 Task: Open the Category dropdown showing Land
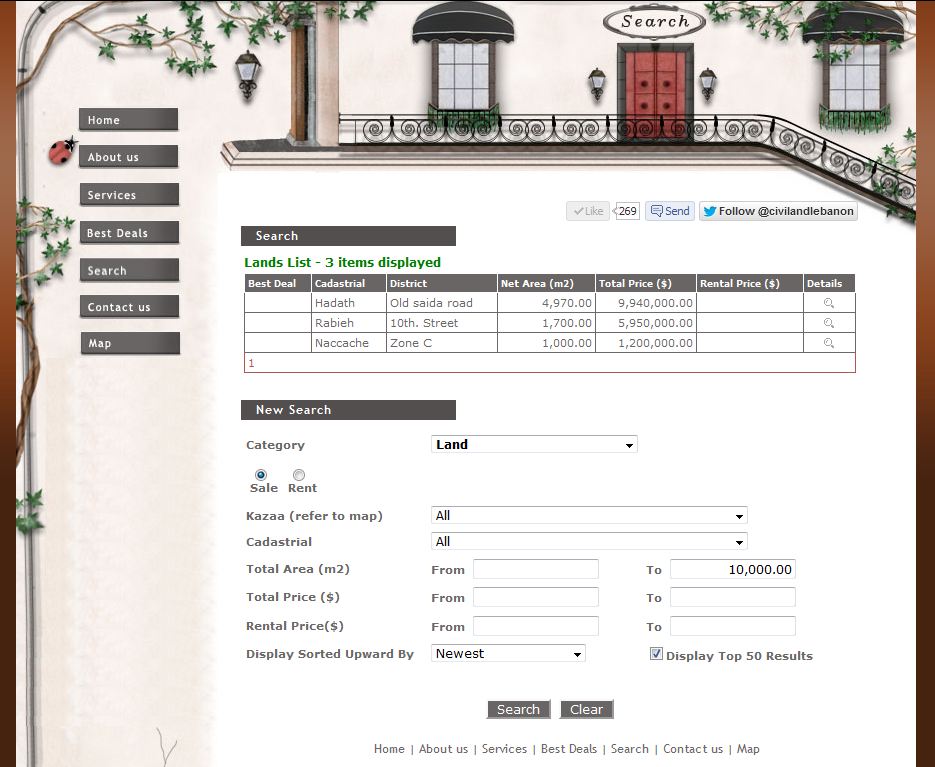pos(534,445)
